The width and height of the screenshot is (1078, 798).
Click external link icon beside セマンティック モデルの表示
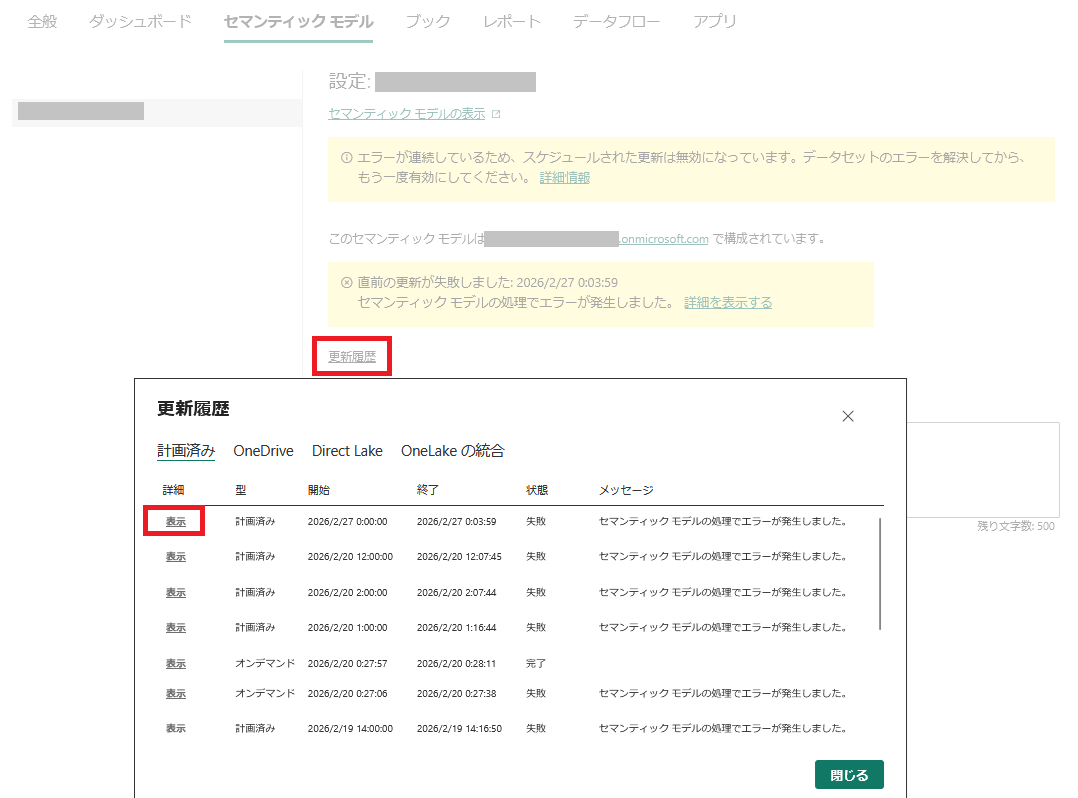(496, 114)
